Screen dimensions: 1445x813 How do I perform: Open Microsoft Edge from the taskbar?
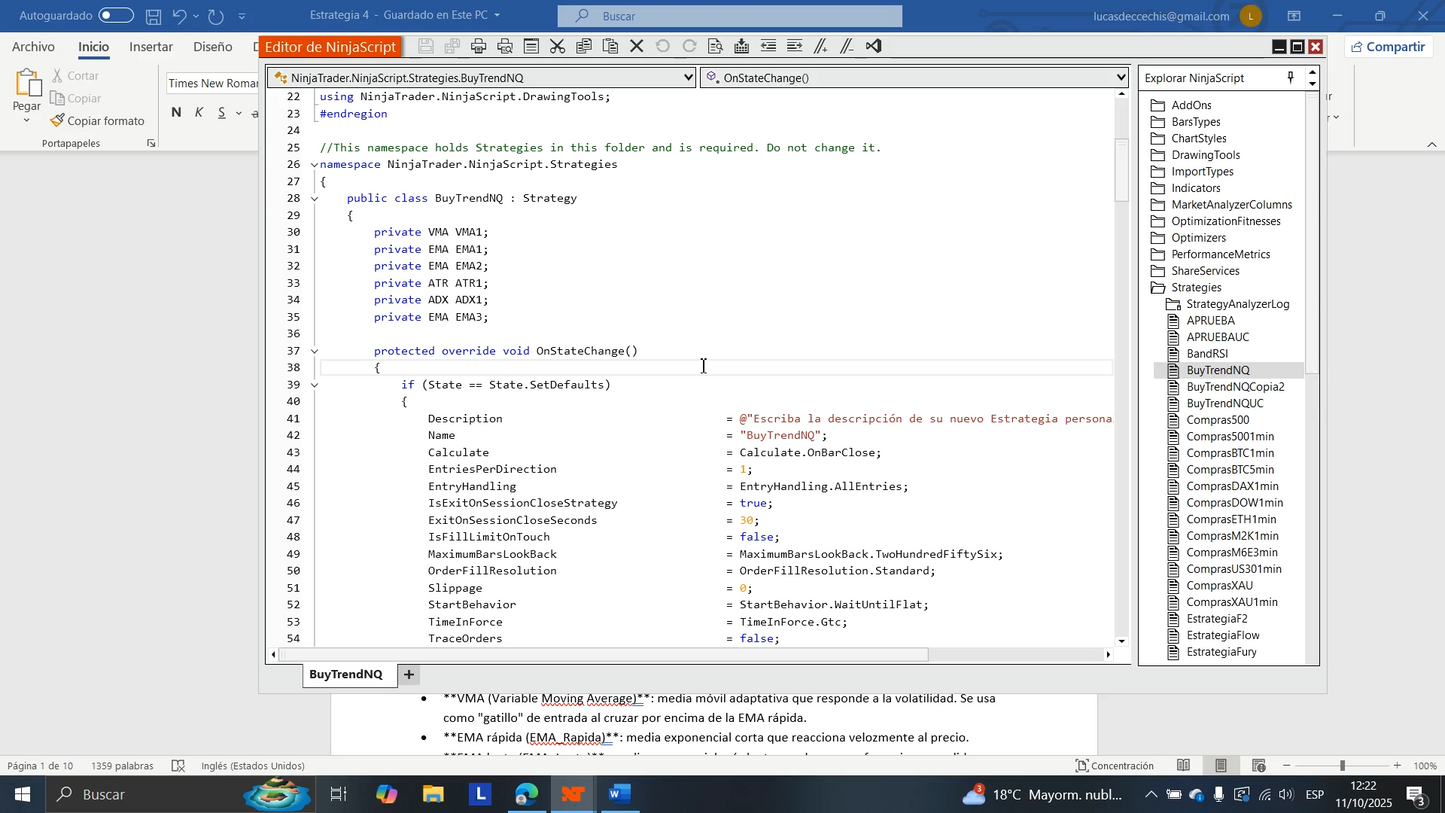tap(526, 795)
